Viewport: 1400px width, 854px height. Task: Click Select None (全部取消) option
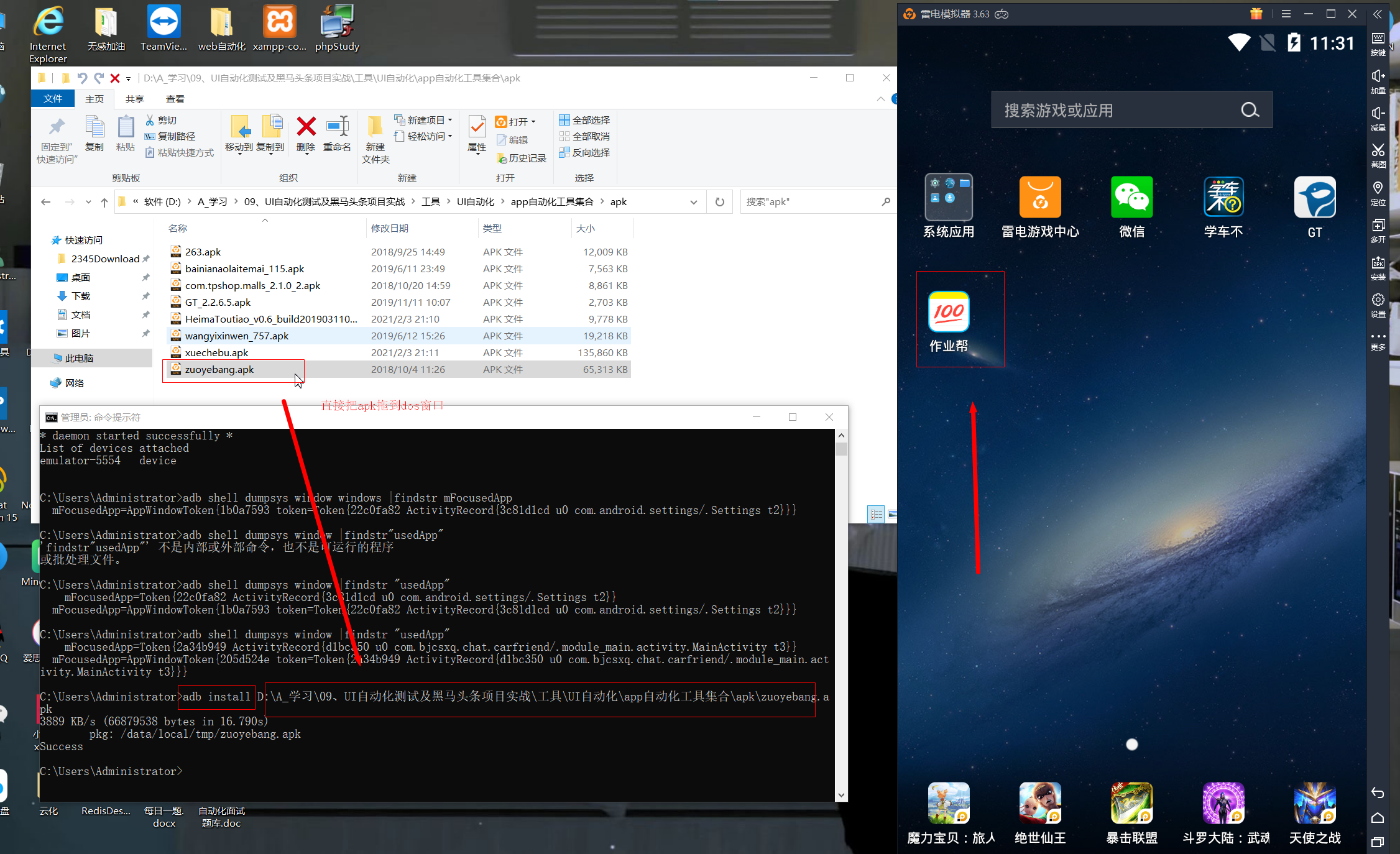(x=585, y=136)
